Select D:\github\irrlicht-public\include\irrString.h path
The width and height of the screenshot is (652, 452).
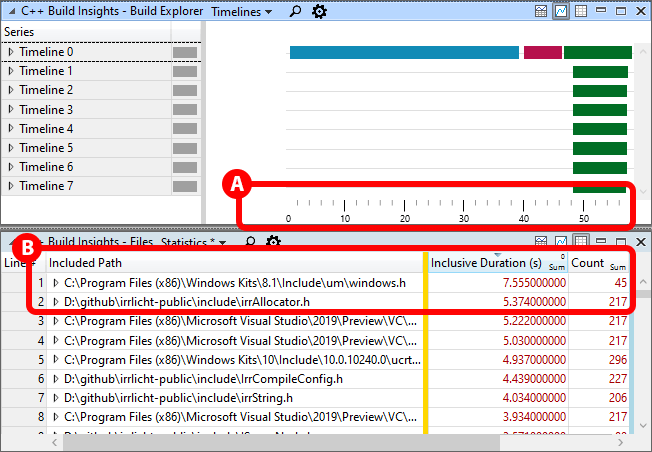click(x=178, y=398)
